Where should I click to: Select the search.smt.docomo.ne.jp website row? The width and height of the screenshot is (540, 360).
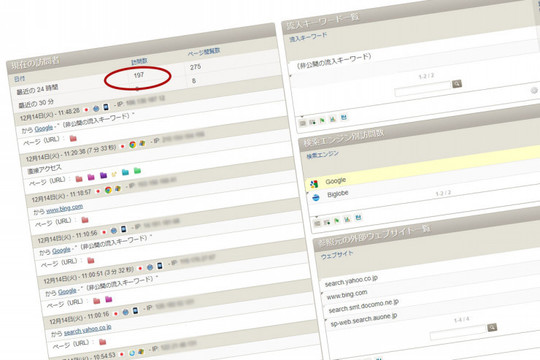[430, 300]
